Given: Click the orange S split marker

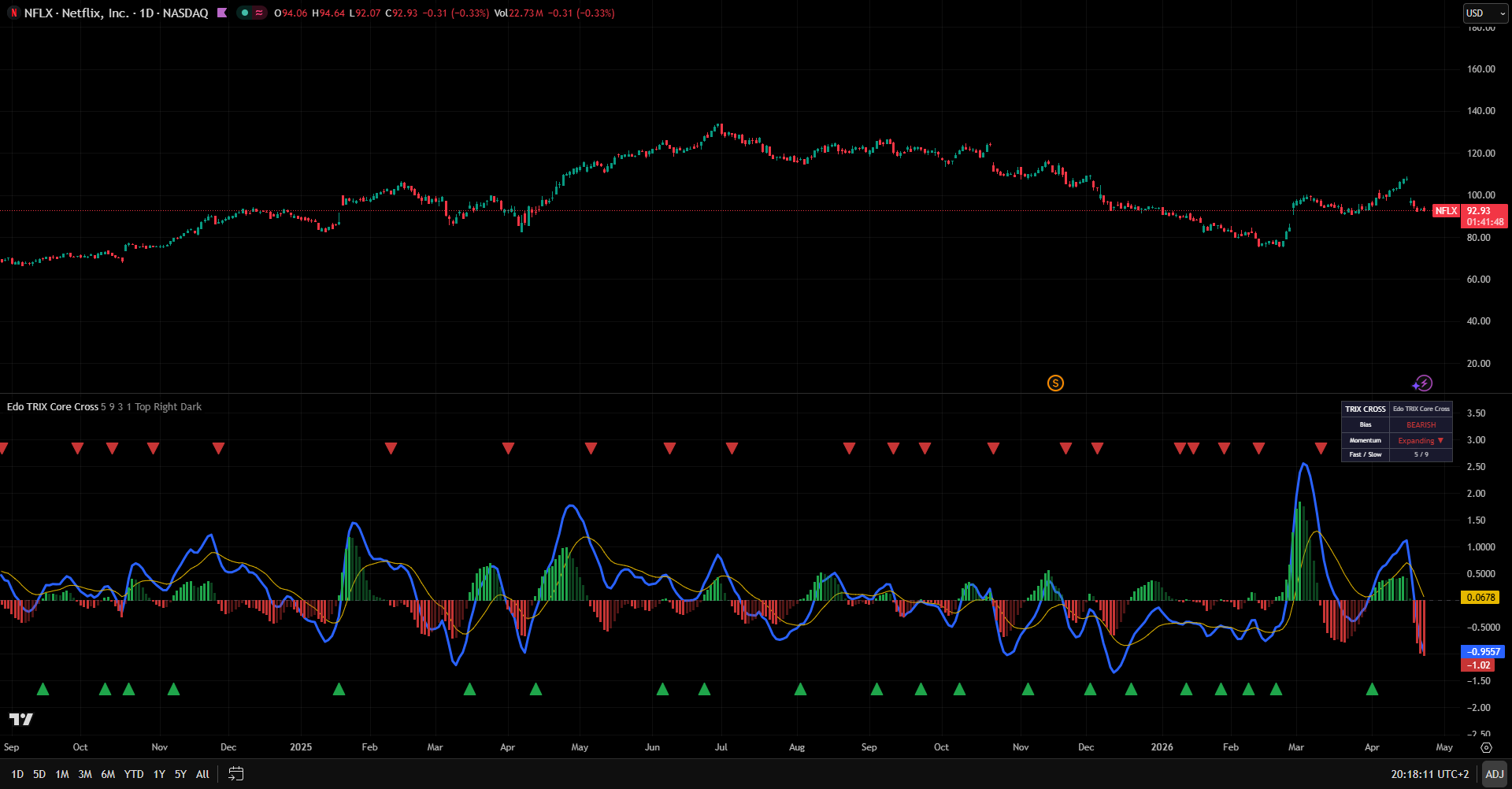Looking at the screenshot, I should 1055,383.
